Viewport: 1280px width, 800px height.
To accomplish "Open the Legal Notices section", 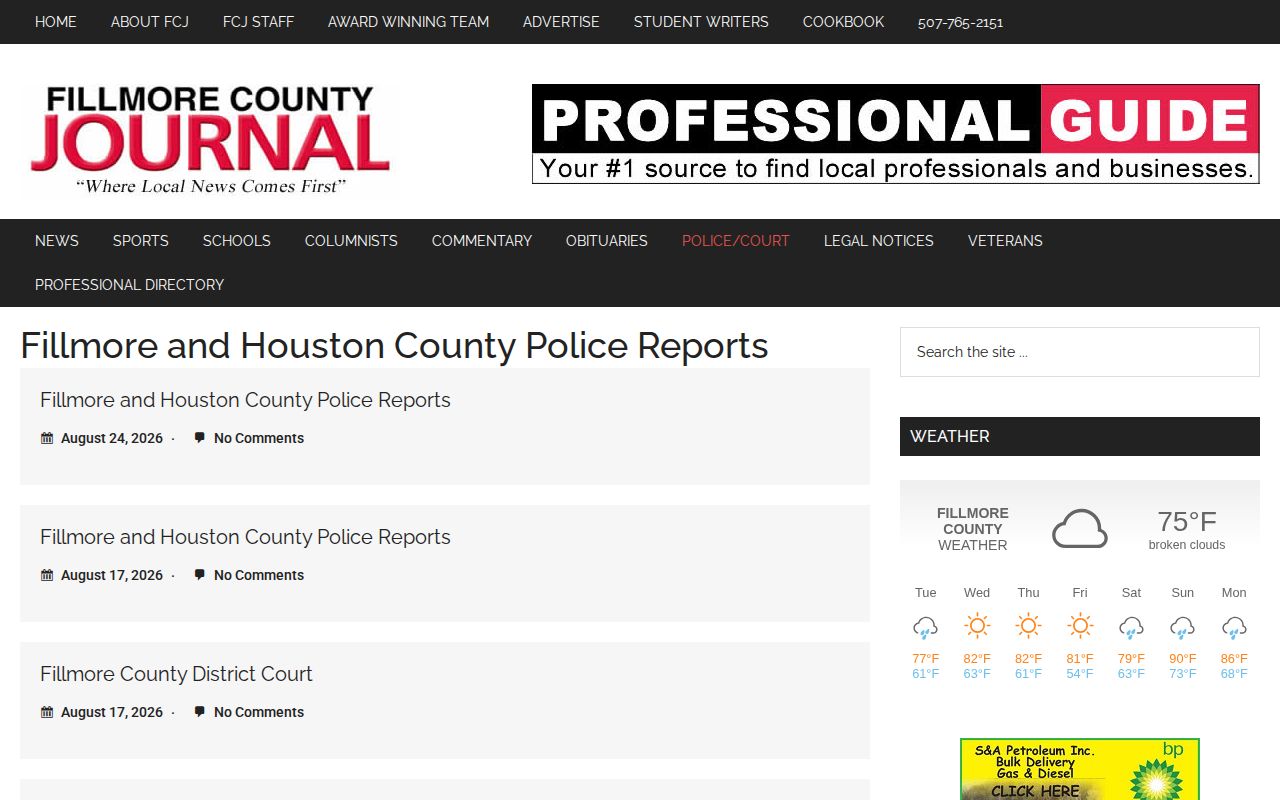I will [879, 241].
